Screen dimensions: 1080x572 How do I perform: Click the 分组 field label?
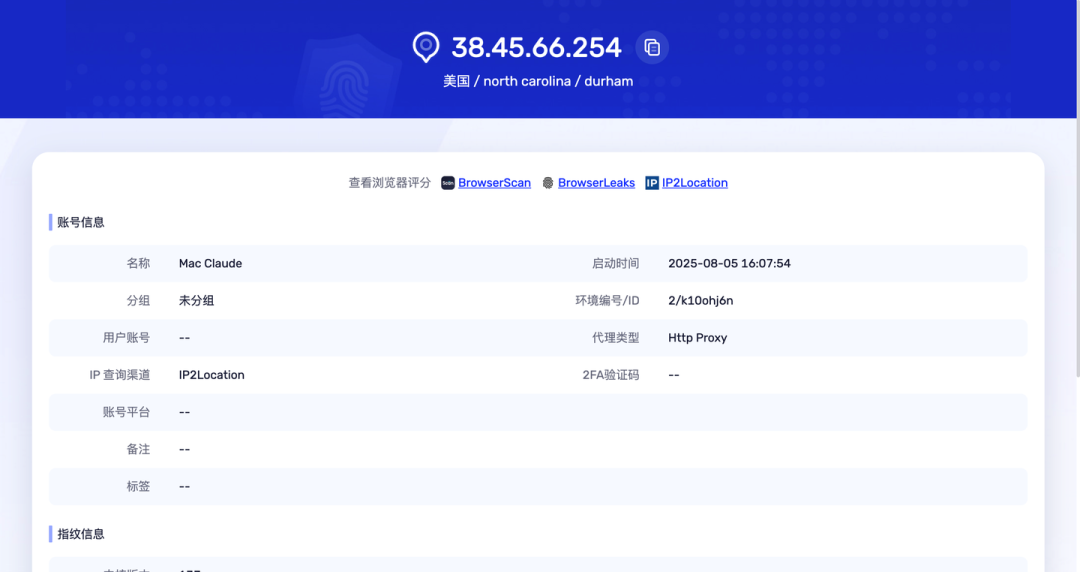(x=138, y=300)
